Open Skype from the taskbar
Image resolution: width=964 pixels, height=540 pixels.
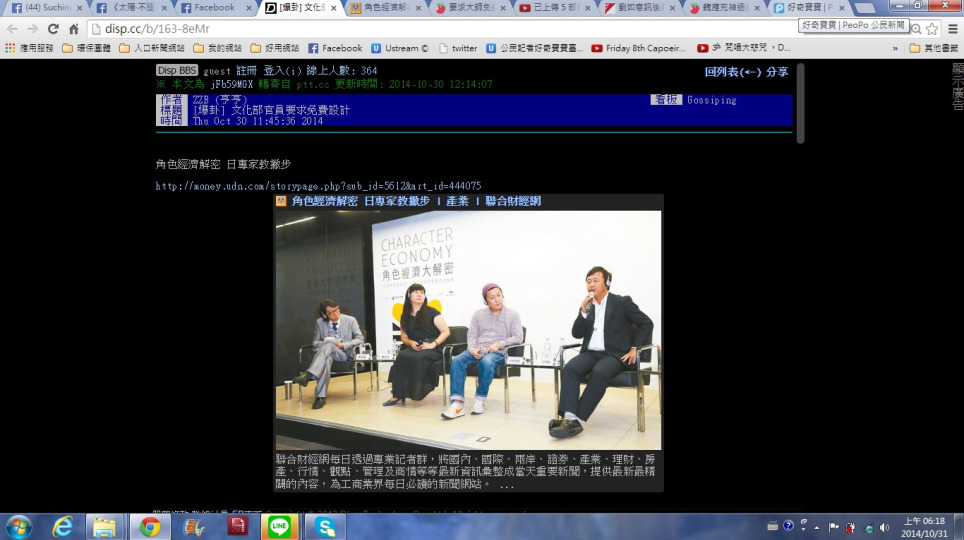pyautogui.click(x=324, y=526)
